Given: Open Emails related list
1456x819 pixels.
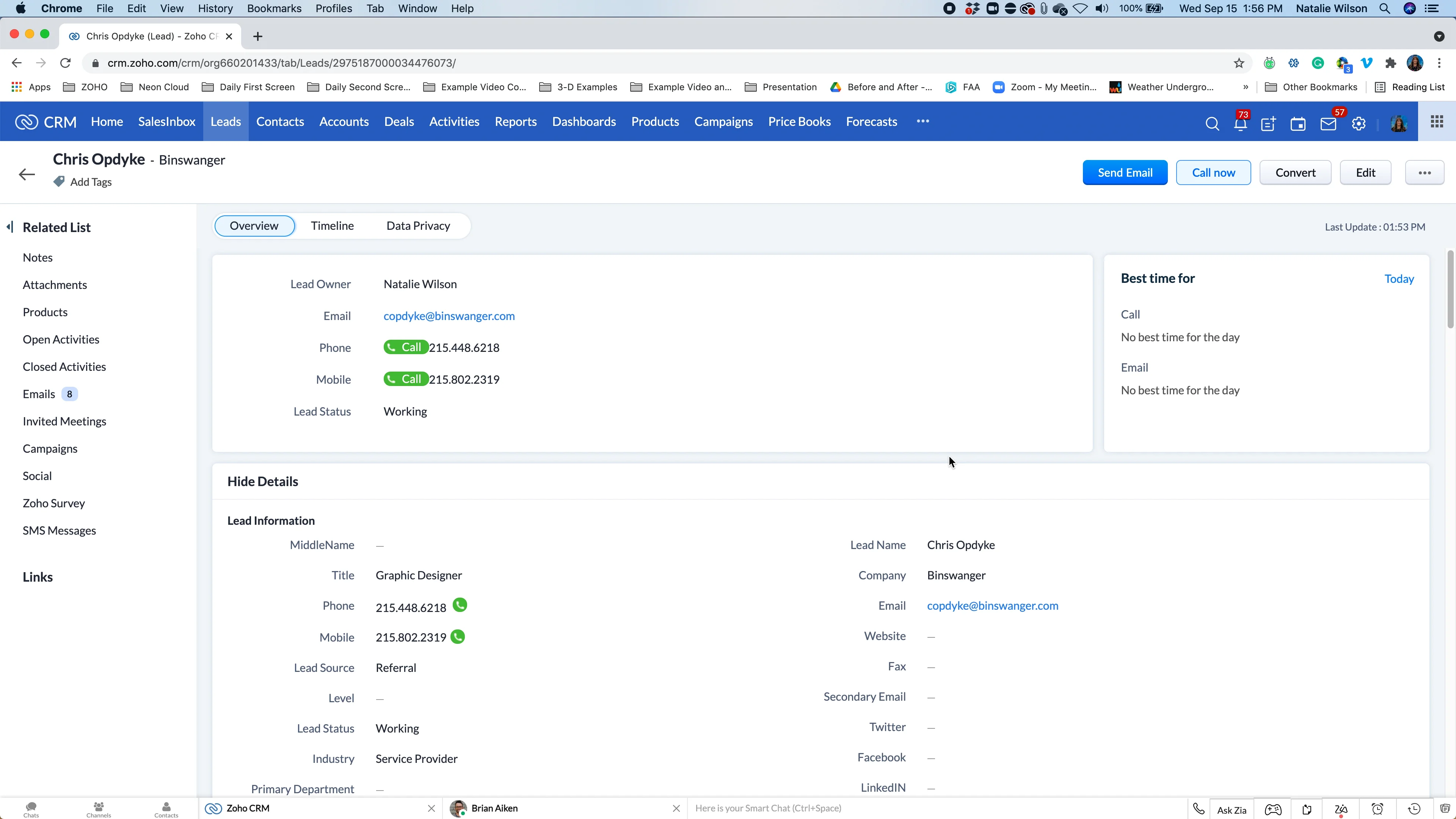Looking at the screenshot, I should (39, 394).
